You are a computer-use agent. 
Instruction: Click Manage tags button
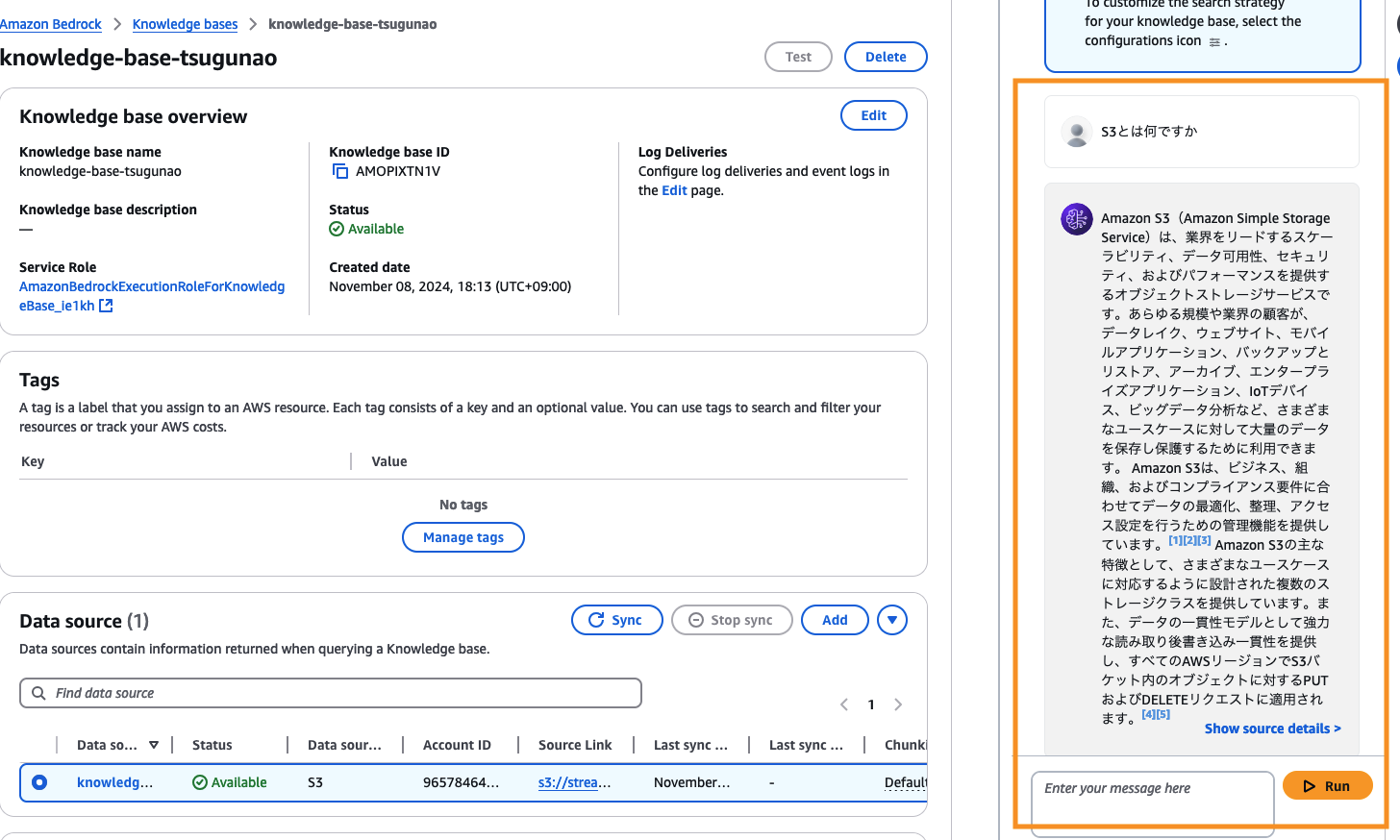click(x=463, y=537)
